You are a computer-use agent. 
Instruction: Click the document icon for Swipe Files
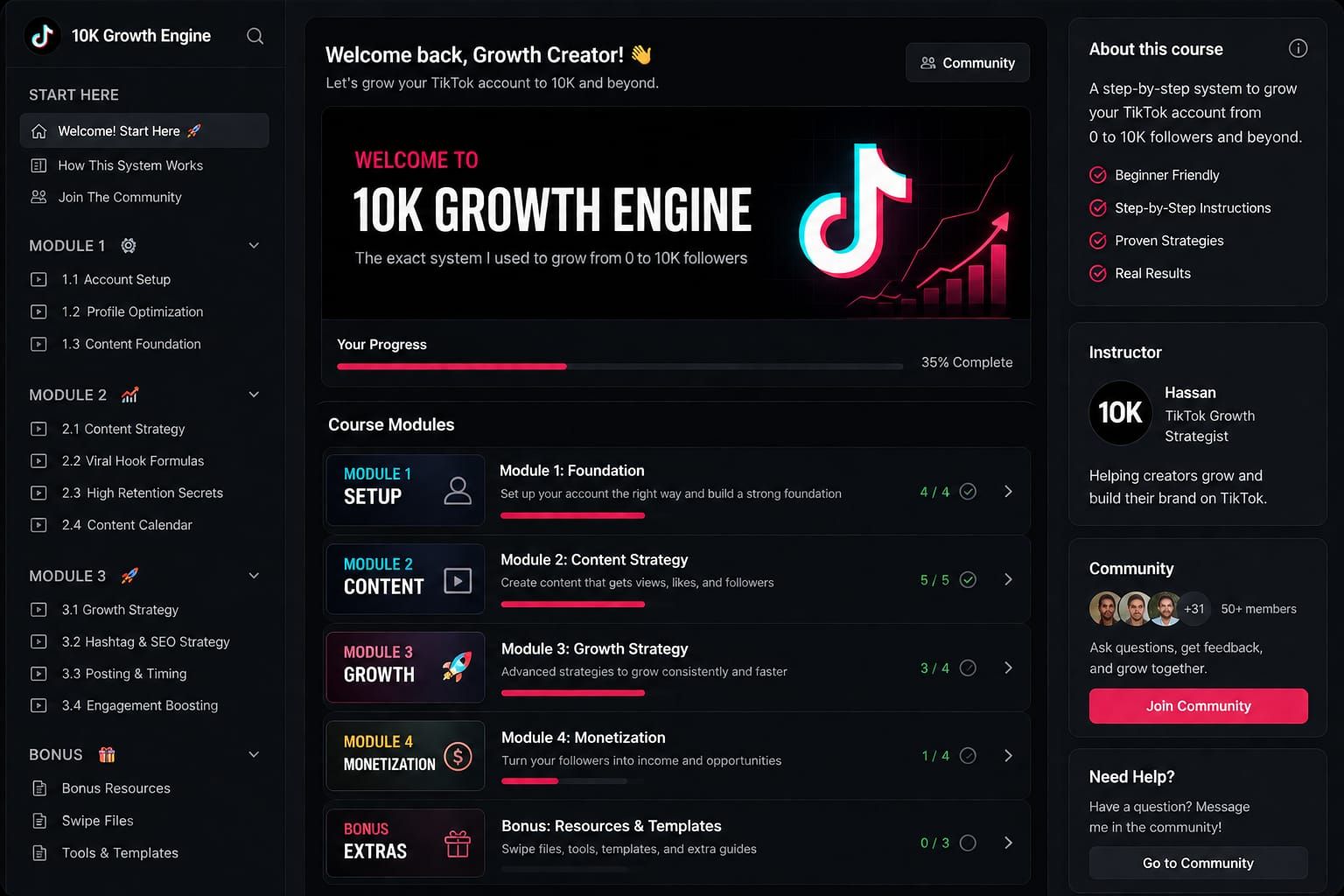[39, 821]
